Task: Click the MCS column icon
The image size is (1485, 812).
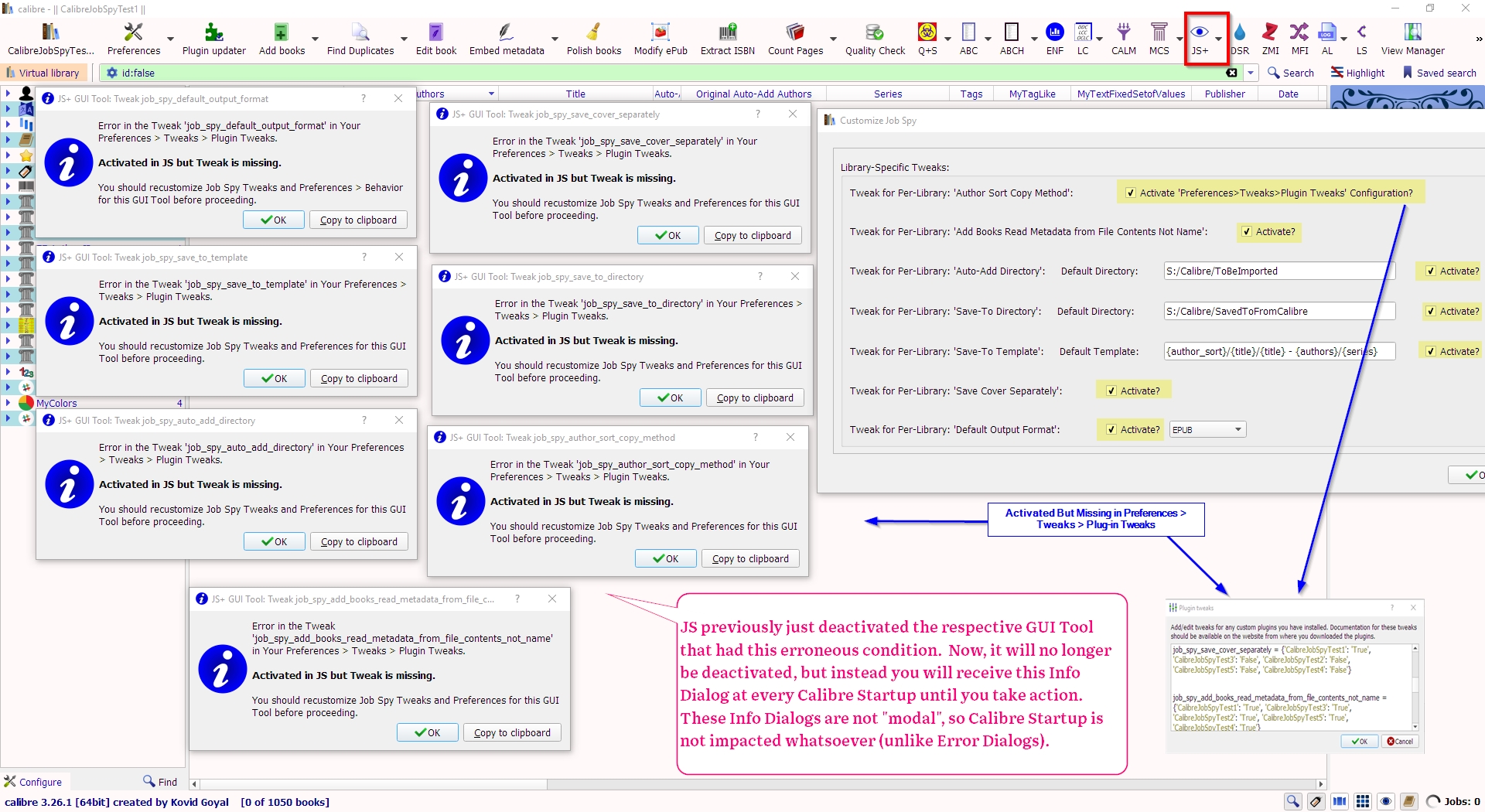Action: (x=1159, y=39)
